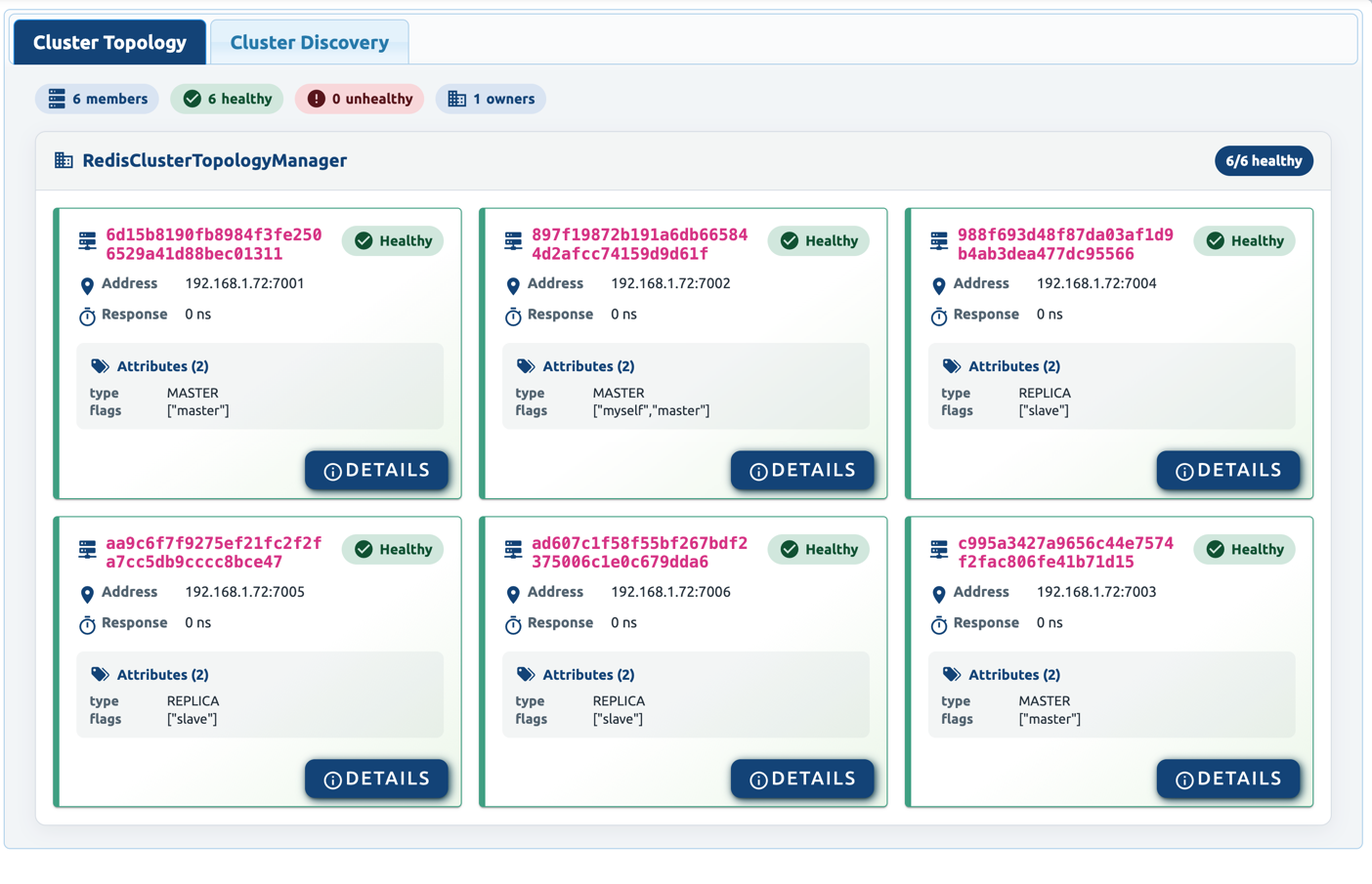Click Healthy status badge on node 897f19872b1
This screenshot has width=1372, height=884.
point(819,241)
